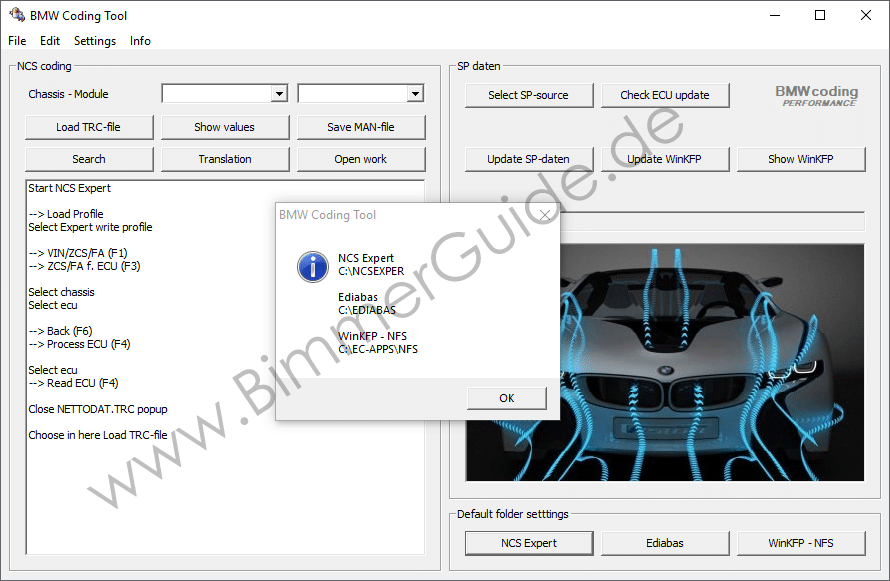The height and width of the screenshot is (581, 890).
Task: Click OK in the info dialog
Action: pos(506,398)
